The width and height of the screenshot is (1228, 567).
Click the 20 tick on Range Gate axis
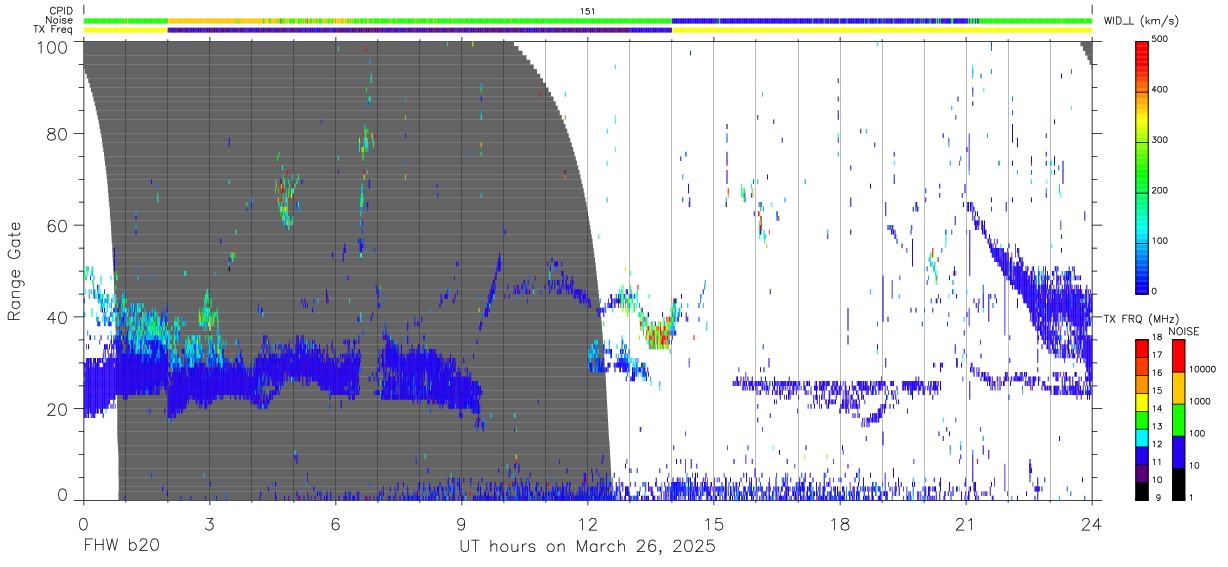pyautogui.click(x=56, y=409)
